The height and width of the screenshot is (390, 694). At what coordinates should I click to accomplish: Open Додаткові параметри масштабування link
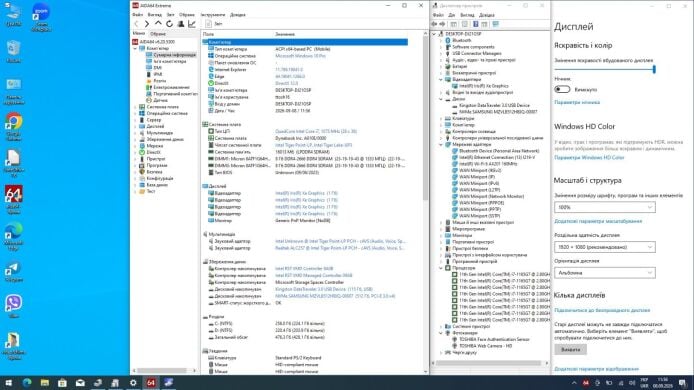(x=598, y=221)
